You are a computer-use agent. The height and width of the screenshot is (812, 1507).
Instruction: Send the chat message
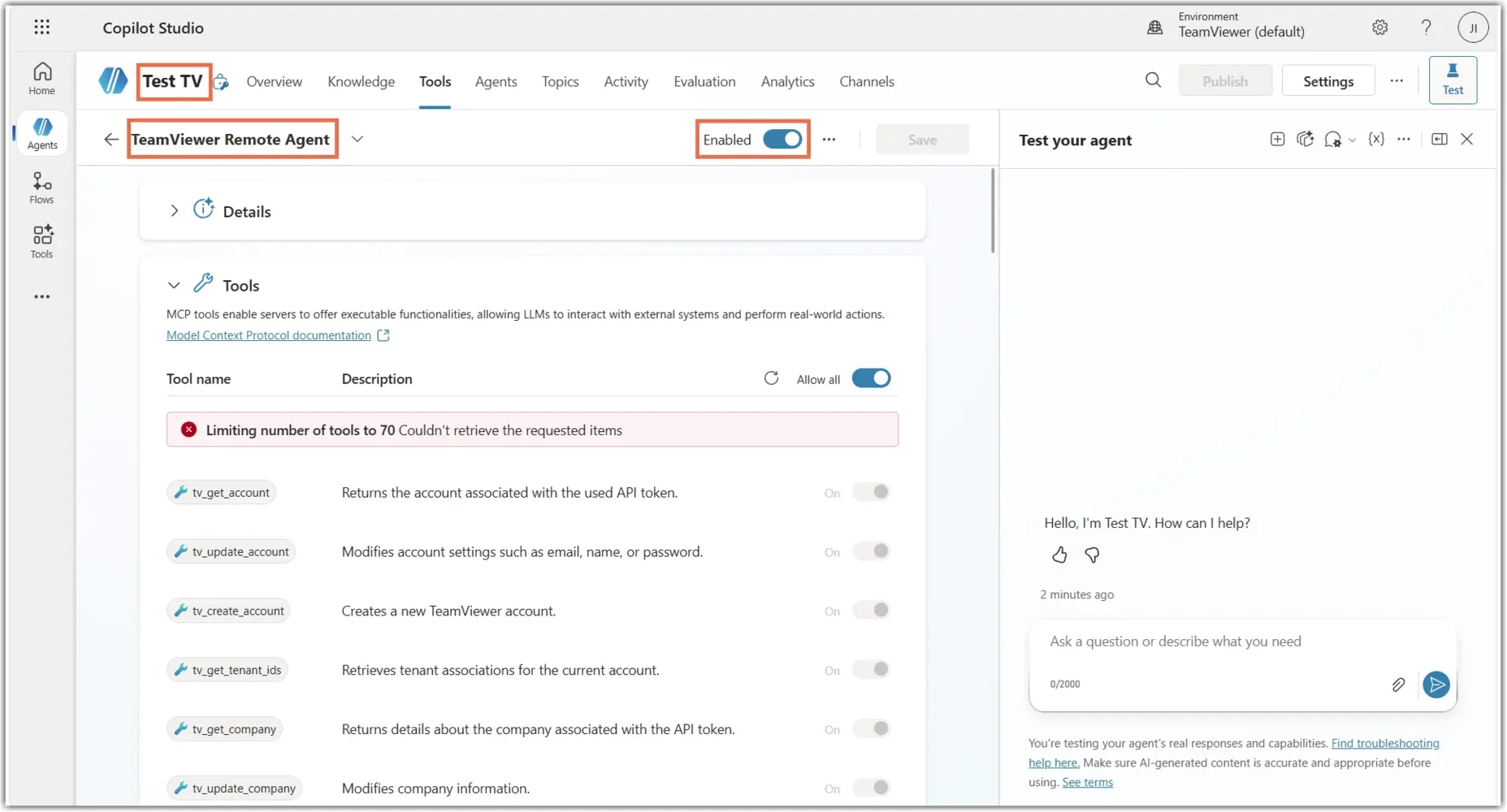coord(1436,685)
